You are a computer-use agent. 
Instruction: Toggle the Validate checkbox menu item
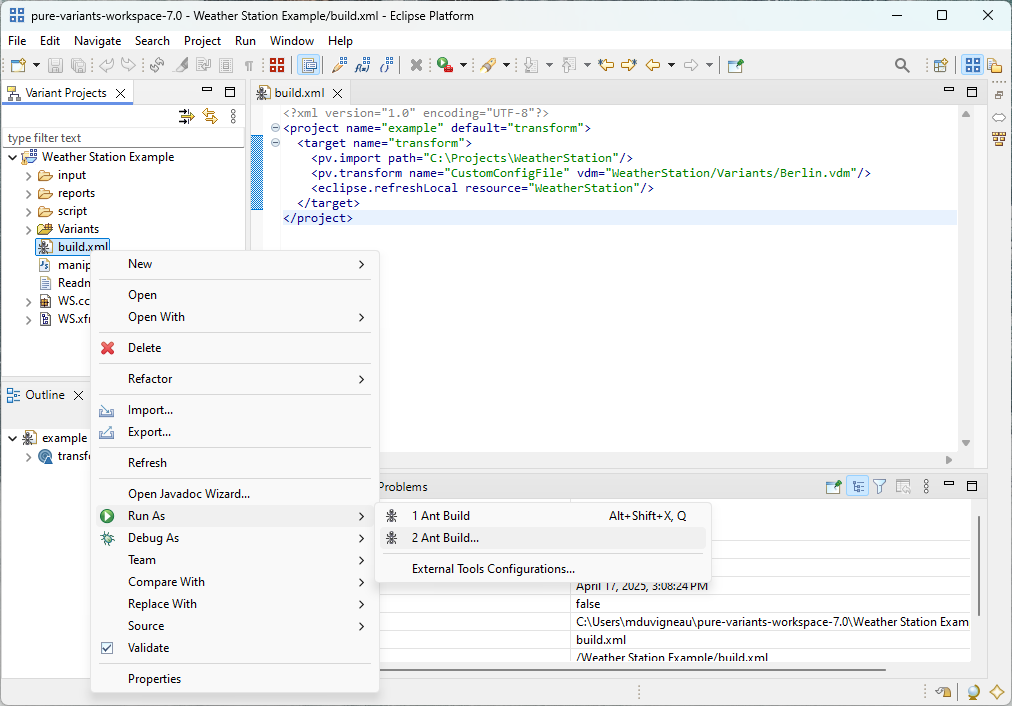pyautogui.click(x=148, y=648)
